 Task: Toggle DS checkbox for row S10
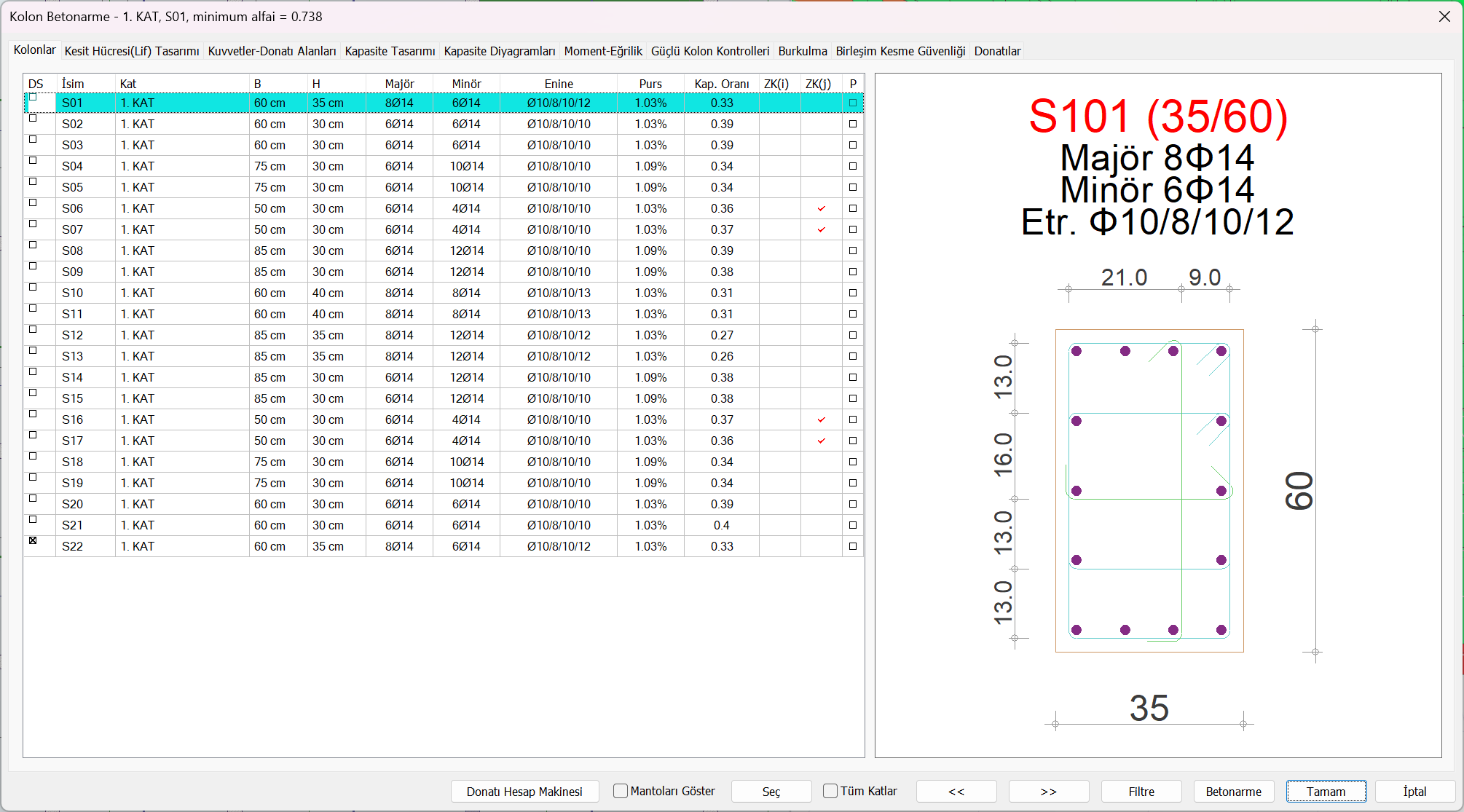(x=33, y=287)
